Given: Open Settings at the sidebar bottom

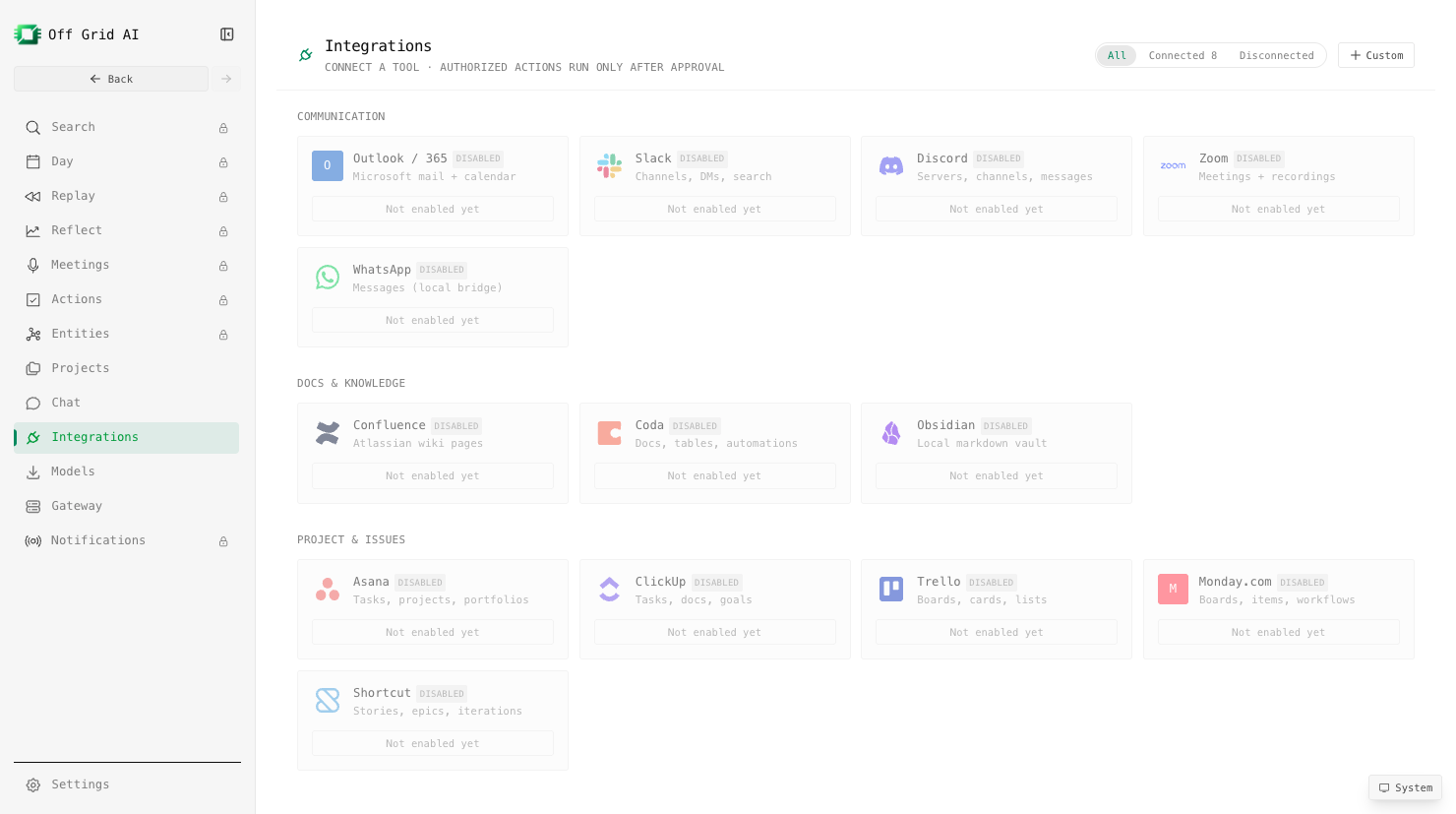Looking at the screenshot, I should 127,785.
